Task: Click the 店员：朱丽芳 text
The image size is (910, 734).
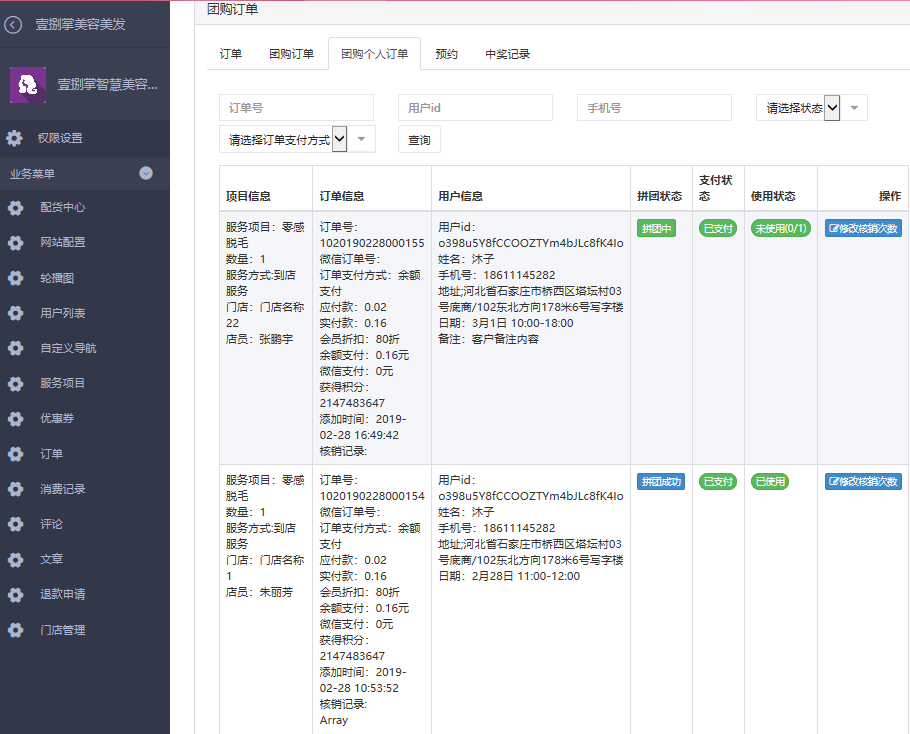Action: click(x=259, y=592)
